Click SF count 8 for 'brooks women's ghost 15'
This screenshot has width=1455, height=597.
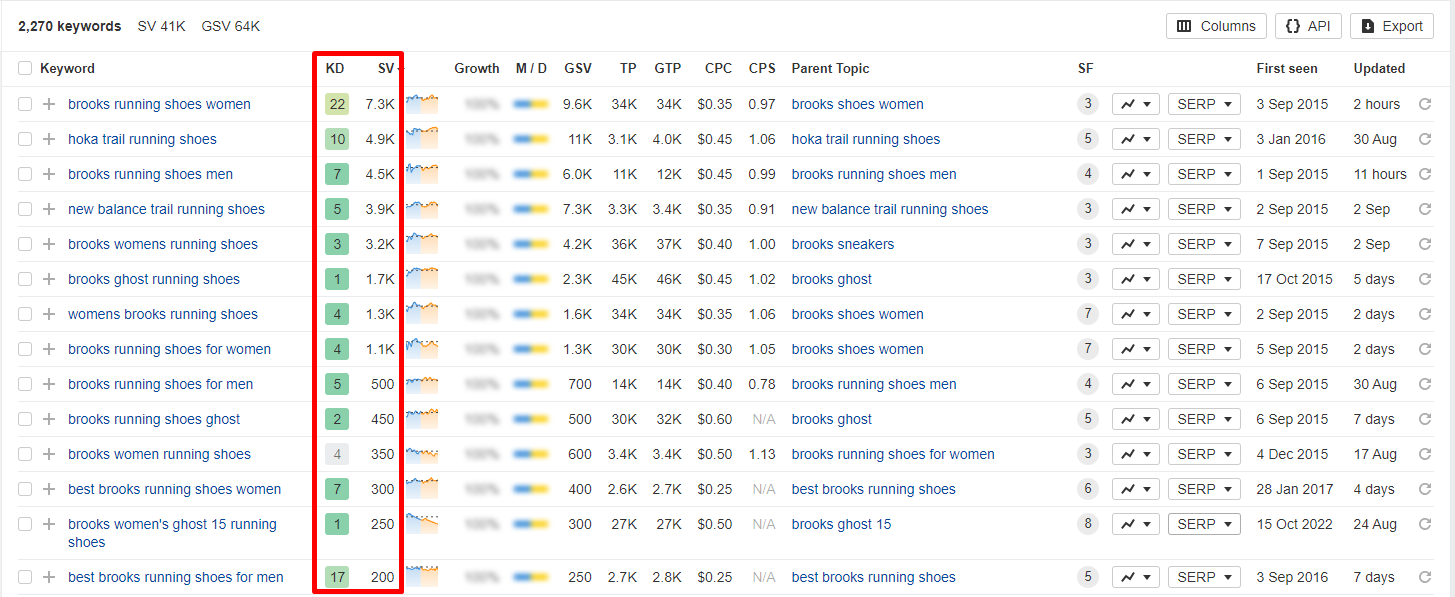point(1087,524)
